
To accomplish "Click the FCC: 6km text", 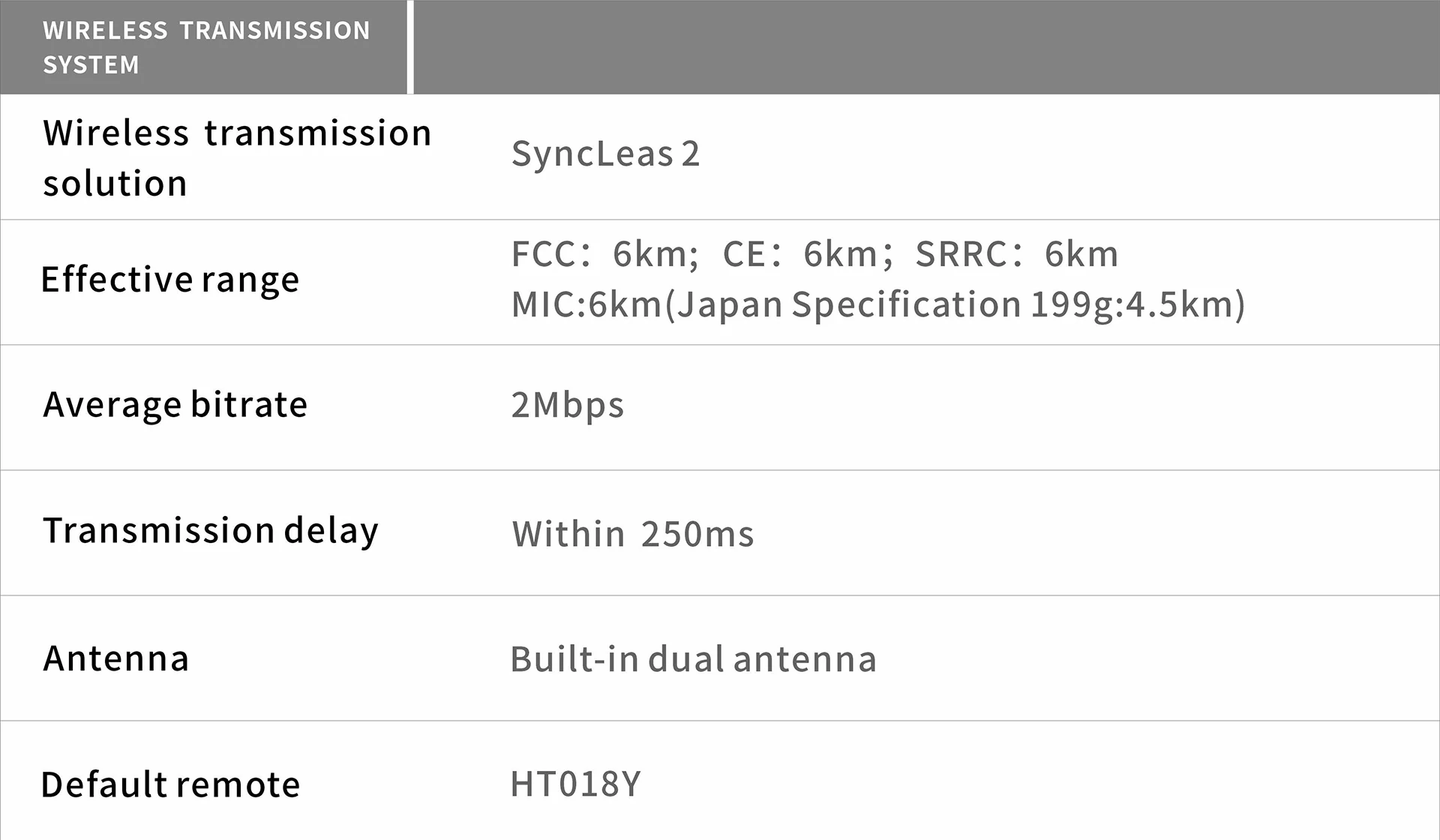I will pos(604,254).
